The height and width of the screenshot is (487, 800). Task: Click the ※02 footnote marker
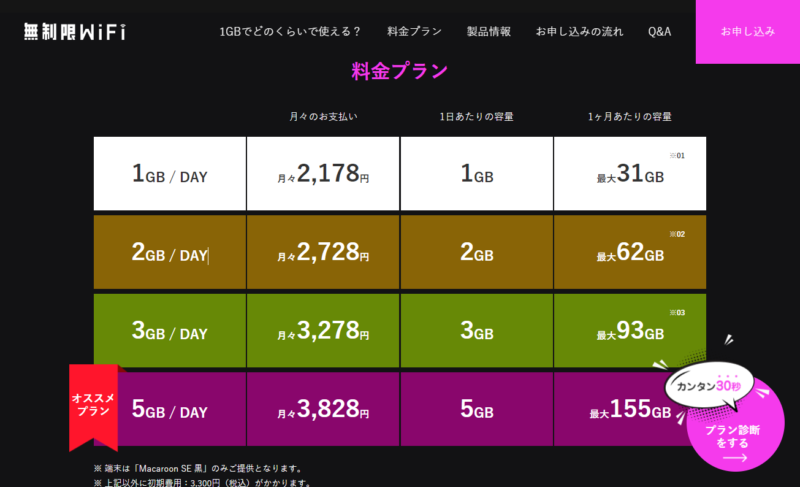click(677, 234)
